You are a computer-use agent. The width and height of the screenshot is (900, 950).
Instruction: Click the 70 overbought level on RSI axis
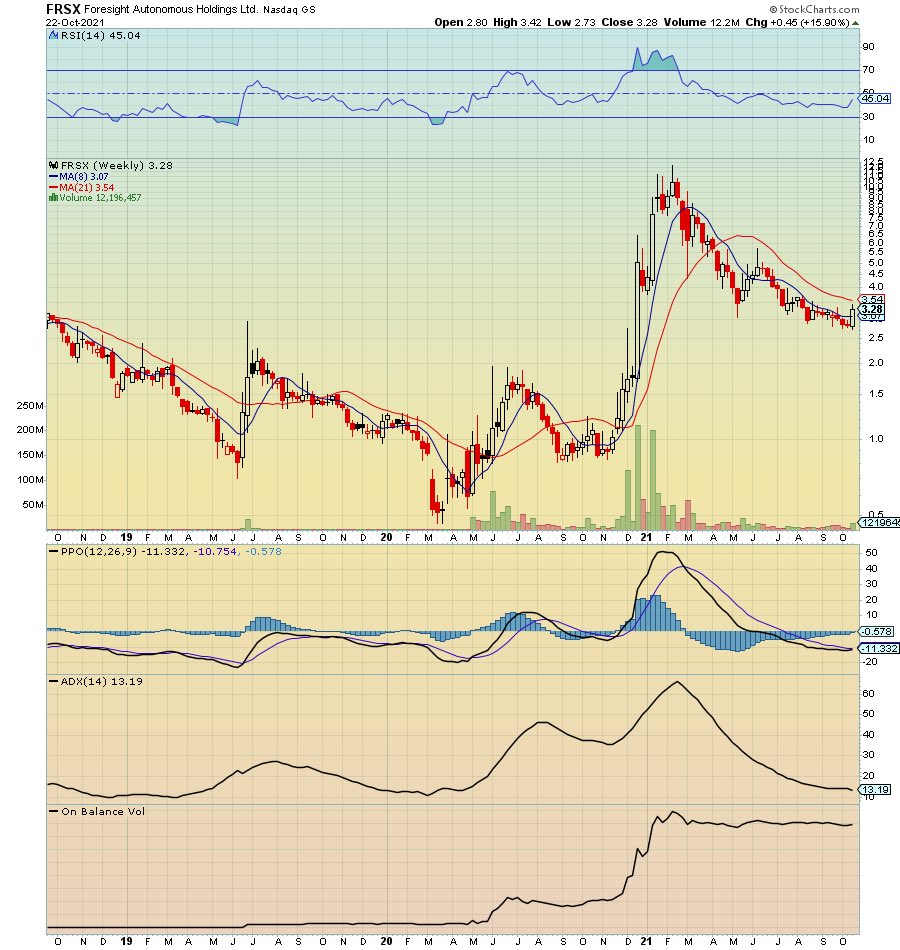pos(868,70)
